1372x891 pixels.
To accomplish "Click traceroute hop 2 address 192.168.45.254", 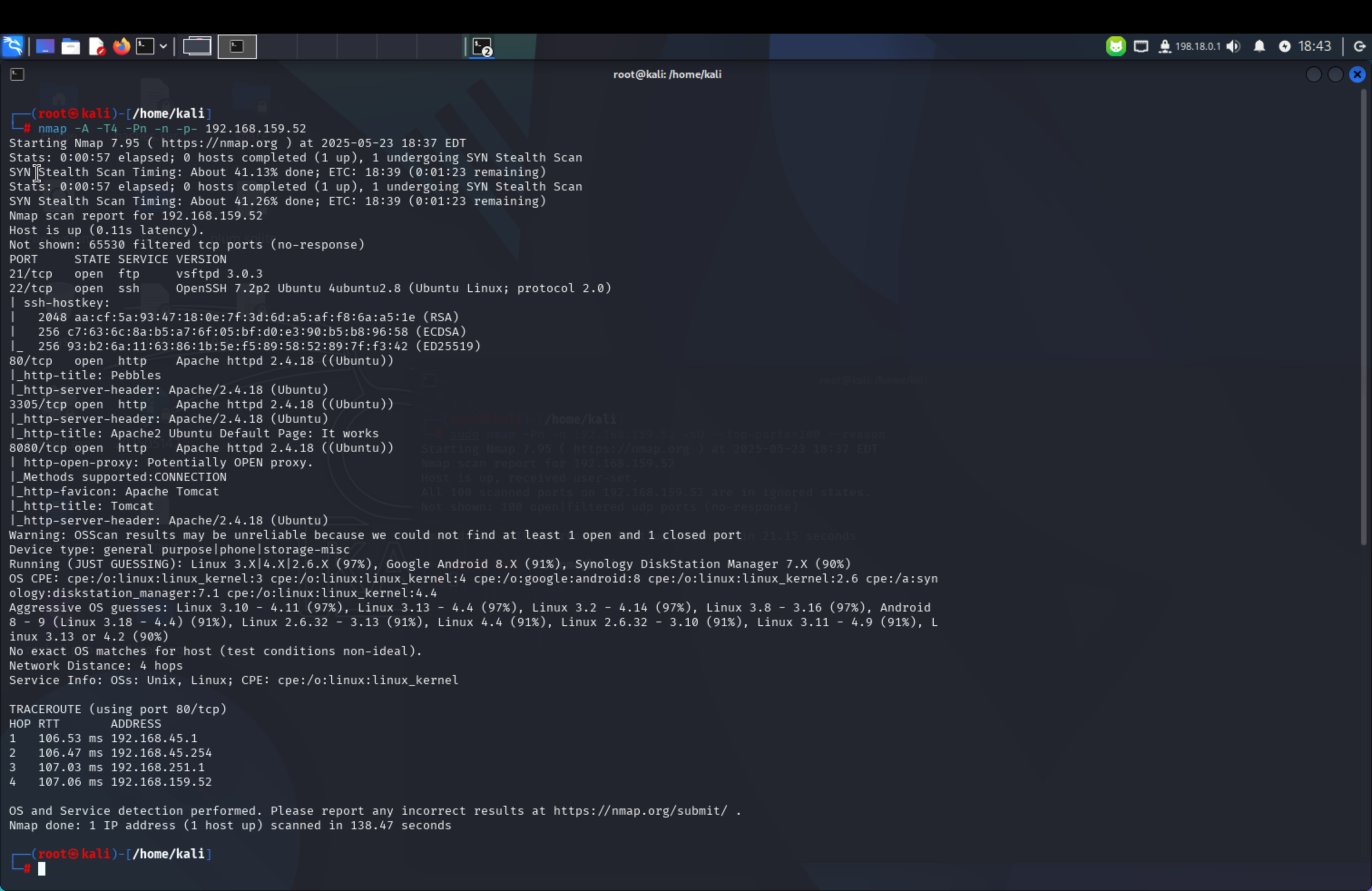I will pos(162,753).
